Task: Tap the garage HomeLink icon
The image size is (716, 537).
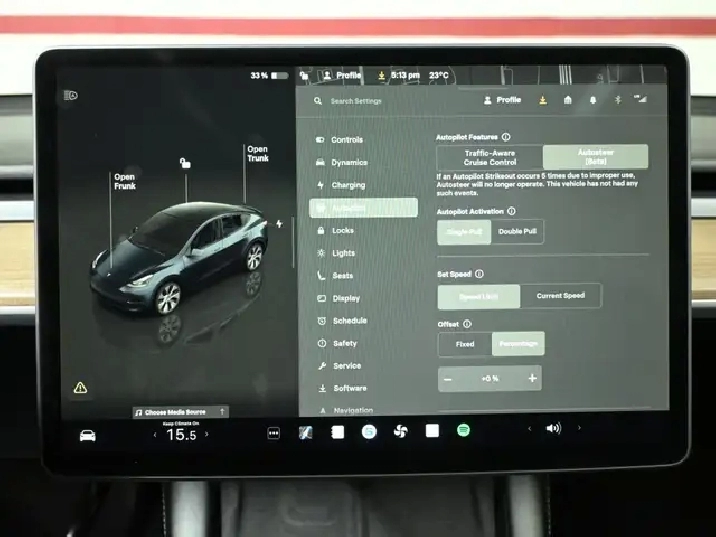Action: tap(567, 100)
